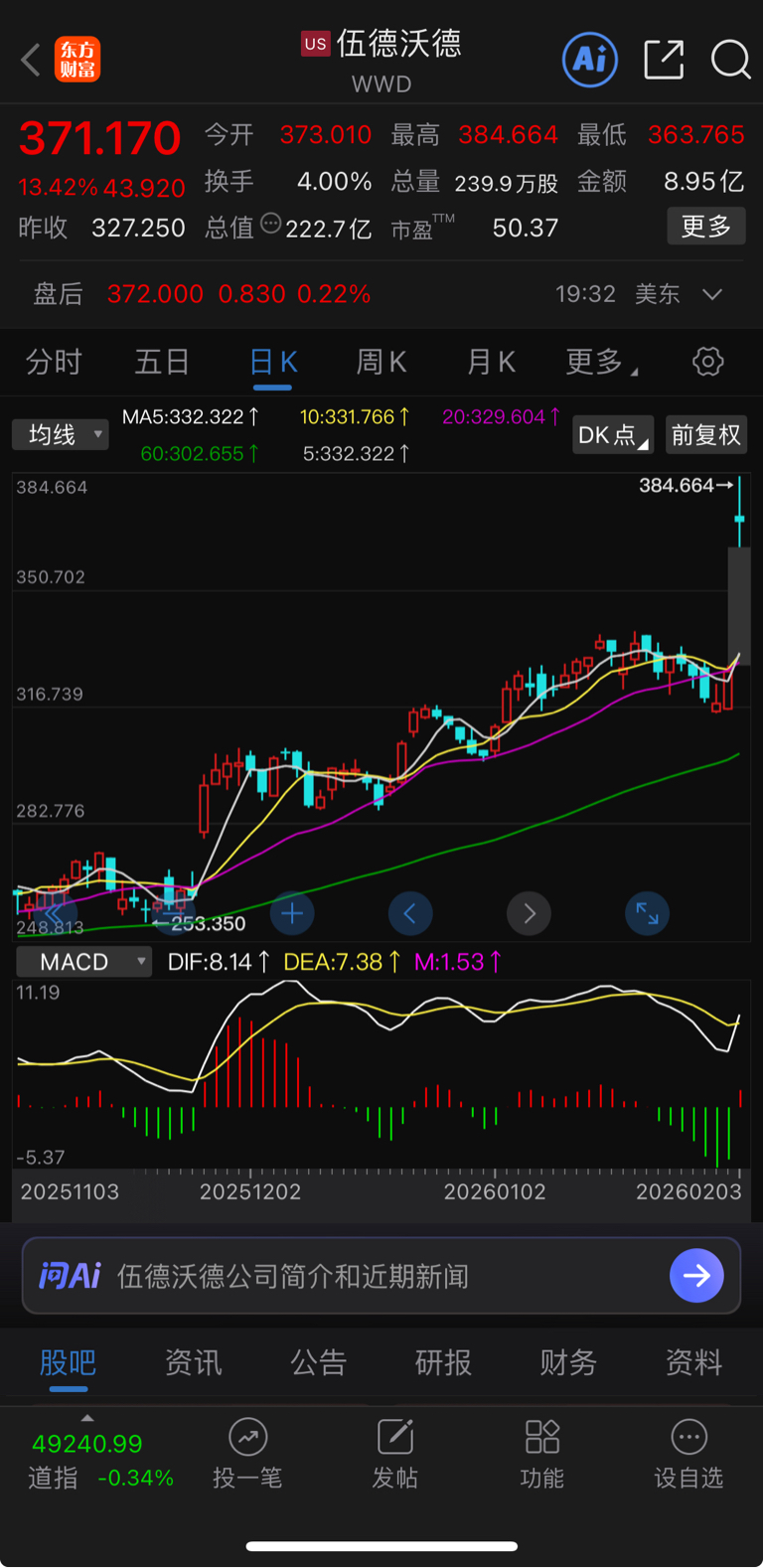
Task: Tap the 总值 info circle icon
Action: [270, 225]
